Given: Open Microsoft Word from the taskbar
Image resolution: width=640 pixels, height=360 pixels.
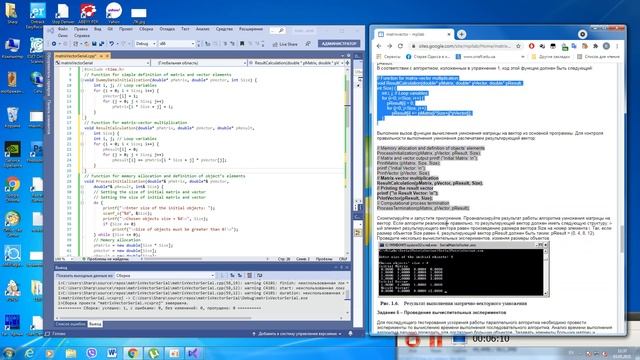Looking at the screenshot, I should [x=112, y=353].
